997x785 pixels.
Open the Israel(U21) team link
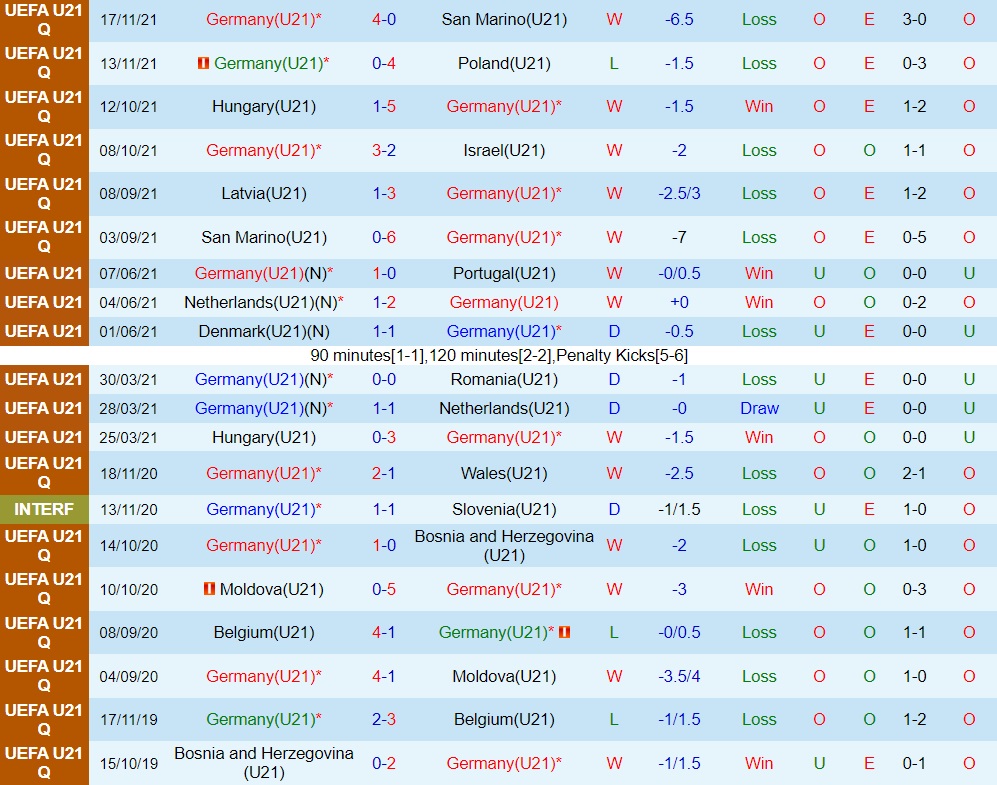[x=504, y=151]
